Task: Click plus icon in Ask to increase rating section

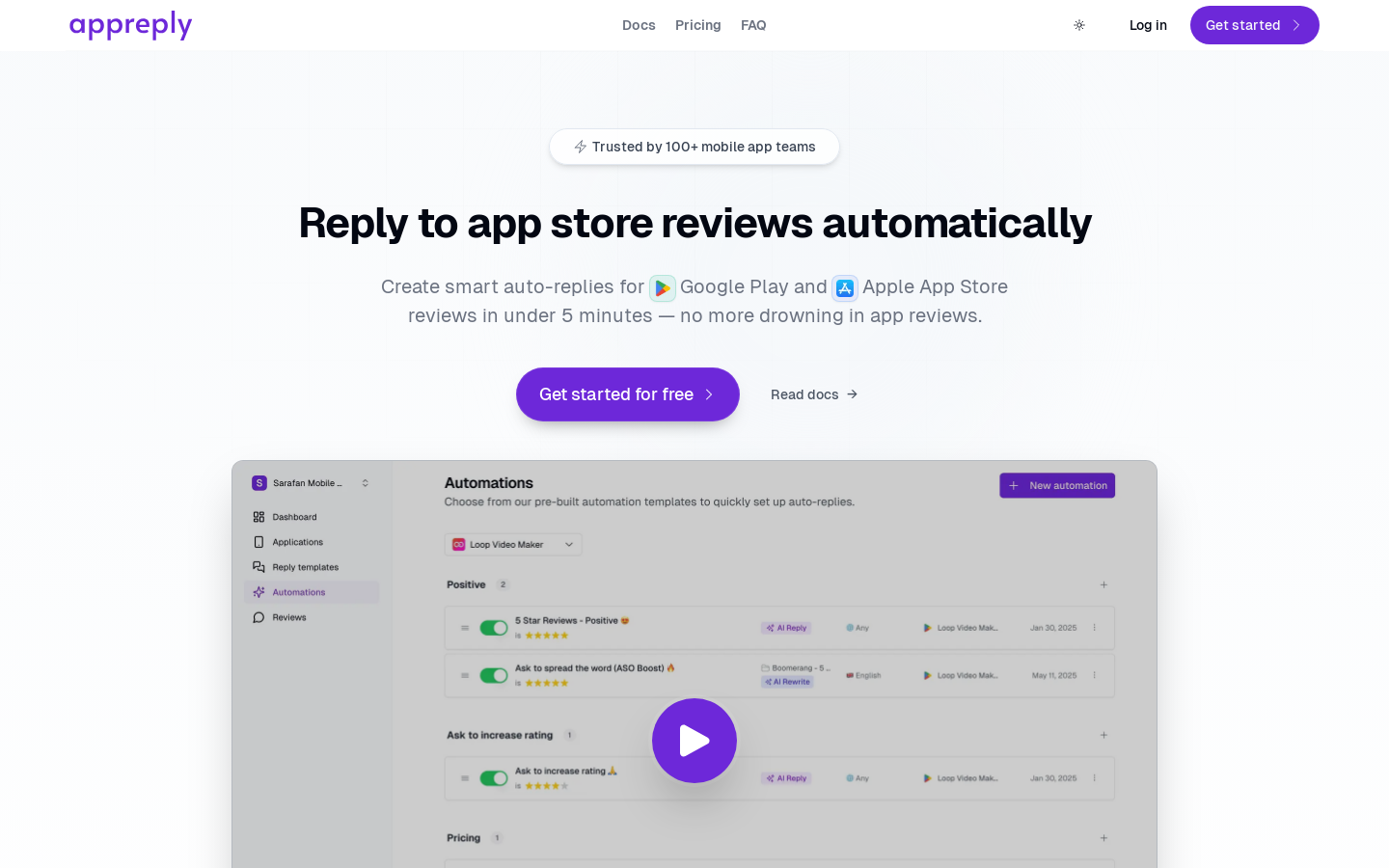Action: [1103, 735]
